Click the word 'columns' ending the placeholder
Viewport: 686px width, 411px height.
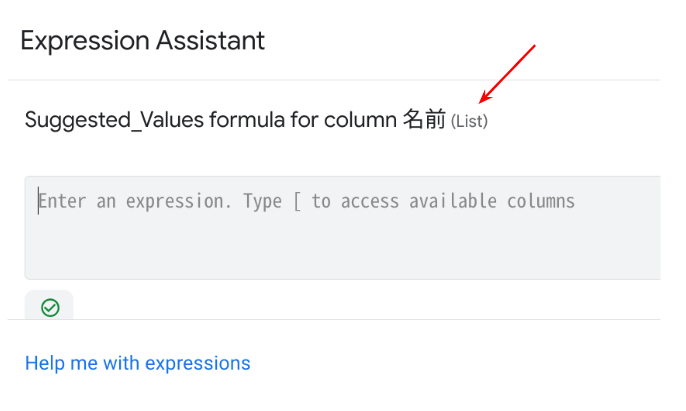click(541, 201)
